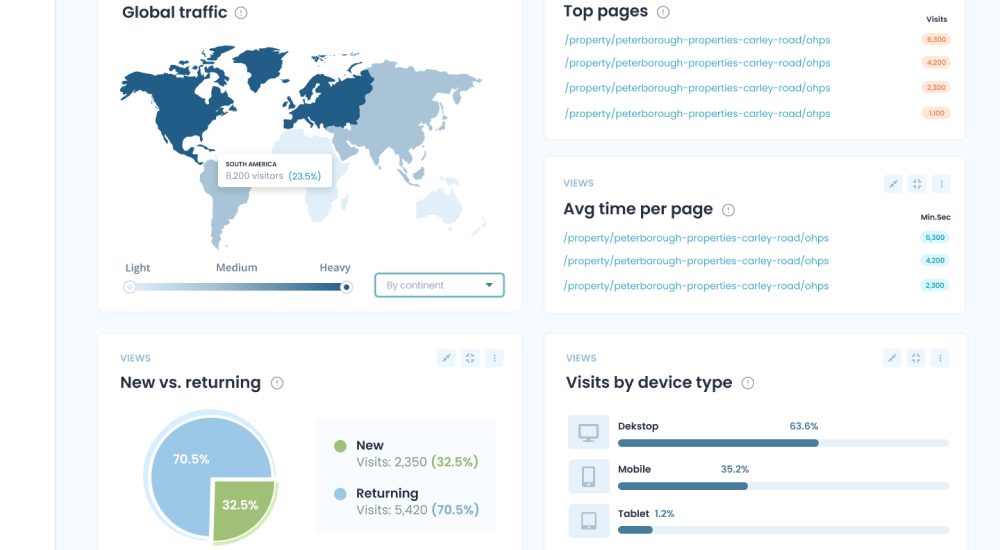Click the 4,200 visits badge in Top pages
Image resolution: width=1000 pixels, height=550 pixels.
[936, 63]
